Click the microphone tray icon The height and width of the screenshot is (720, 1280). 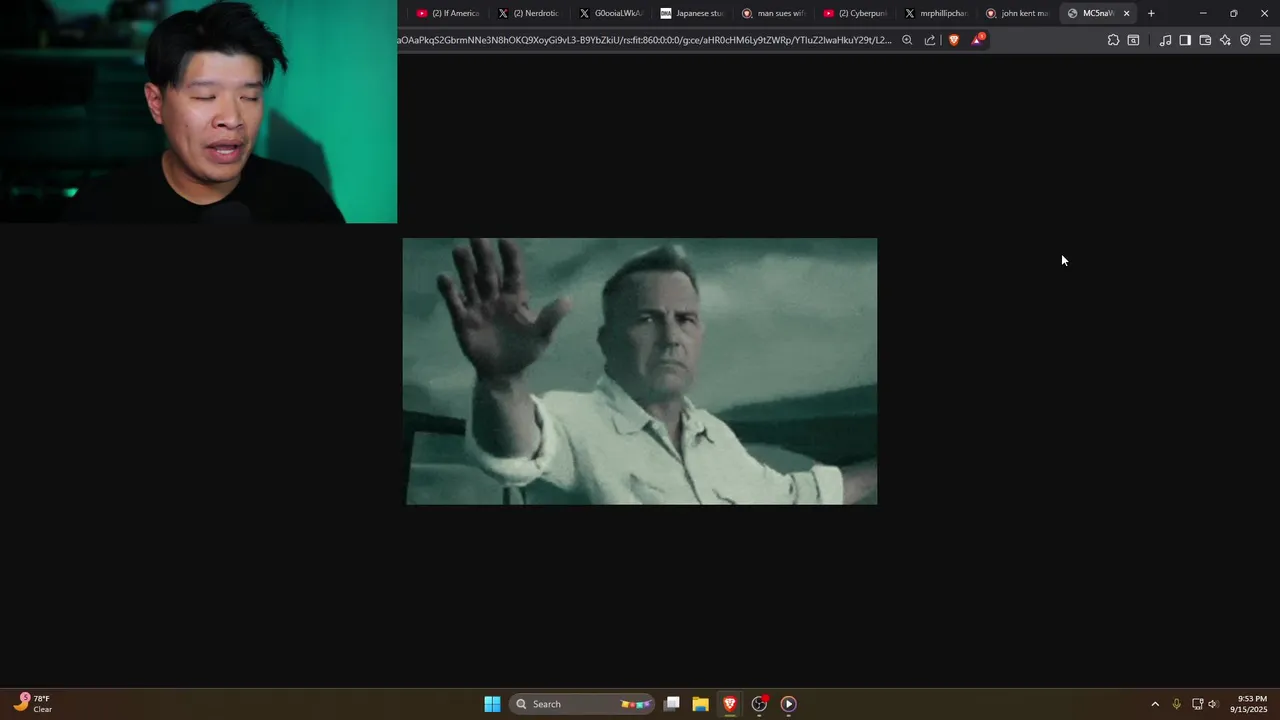[1176, 704]
